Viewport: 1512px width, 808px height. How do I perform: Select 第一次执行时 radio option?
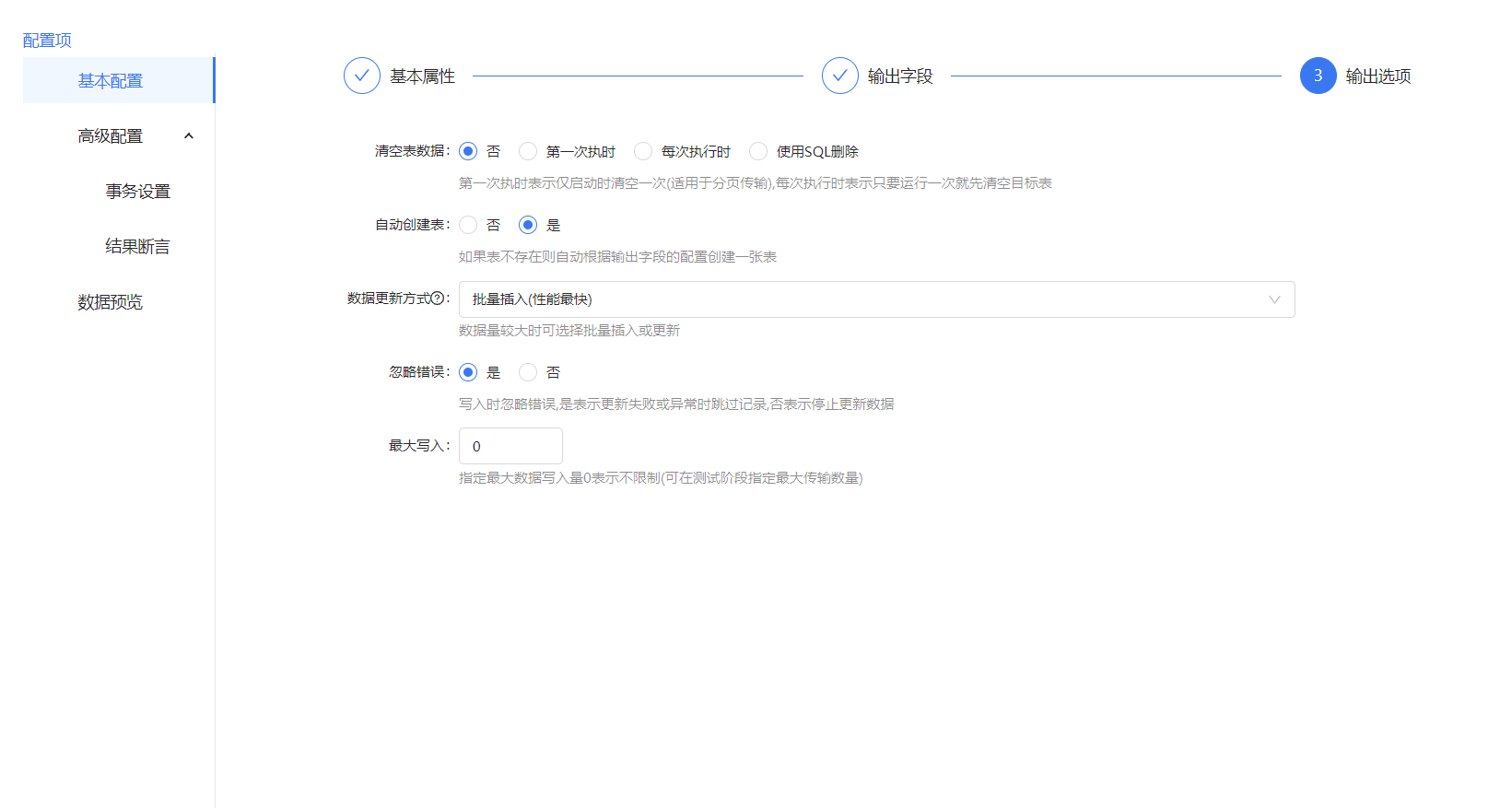click(528, 151)
